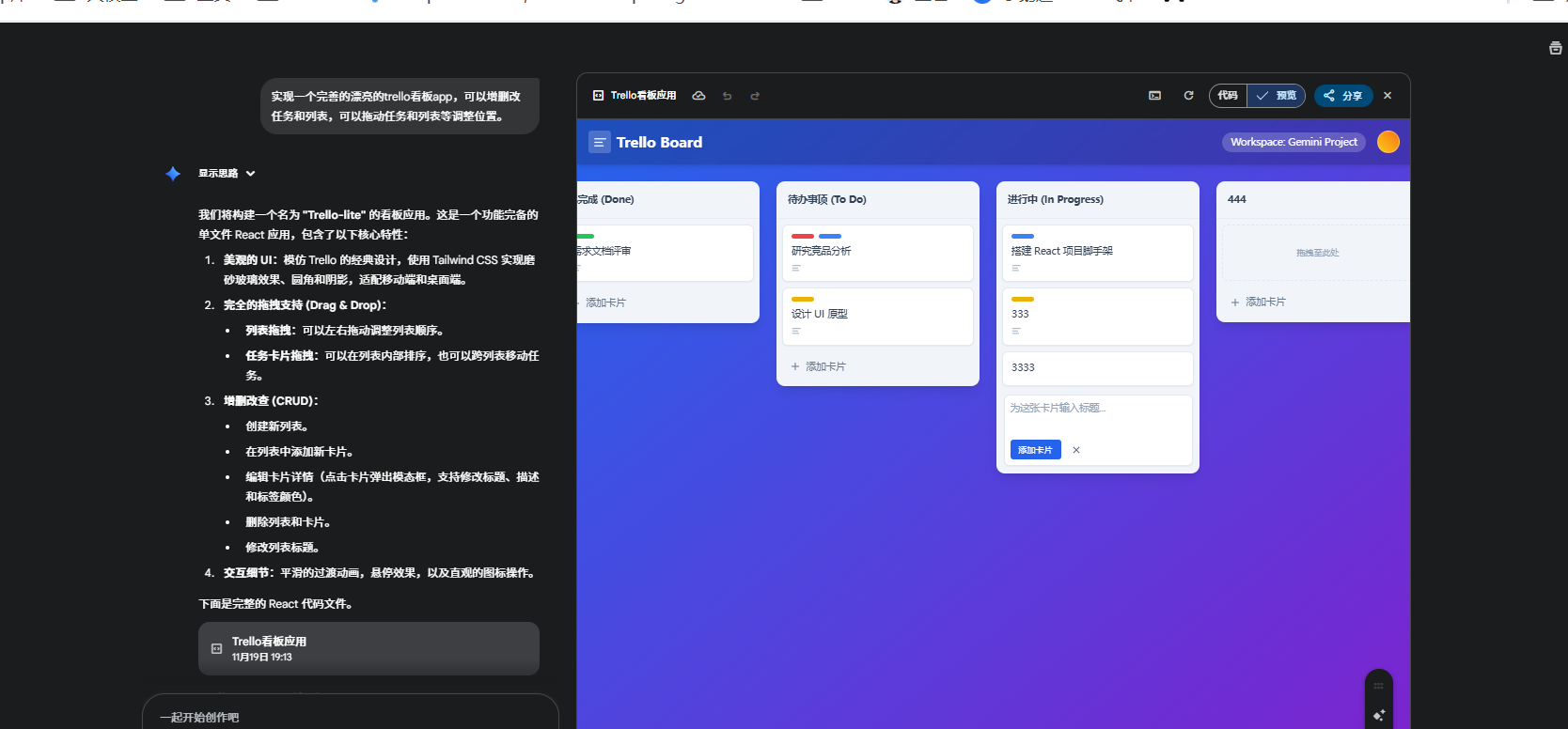
Task: Open the 研究竞品分析 card
Action: click(x=878, y=253)
